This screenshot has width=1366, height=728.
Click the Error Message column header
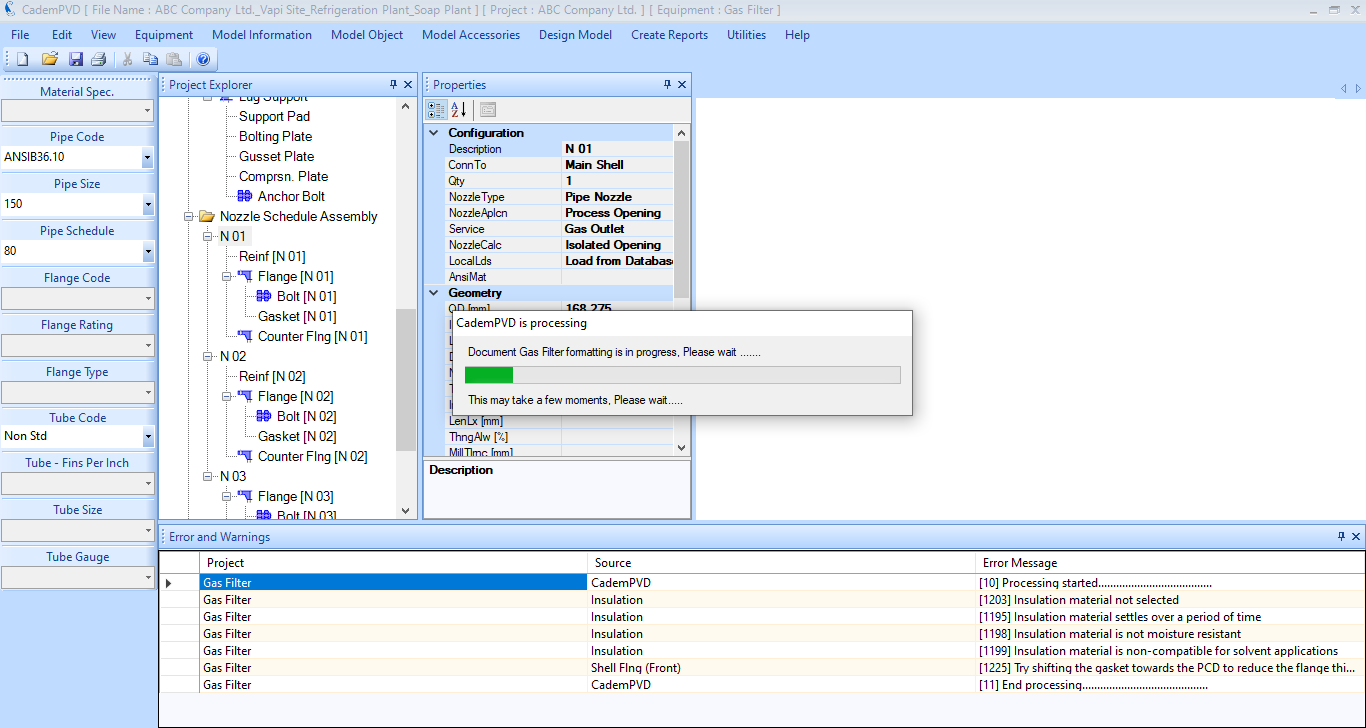[x=1169, y=563]
